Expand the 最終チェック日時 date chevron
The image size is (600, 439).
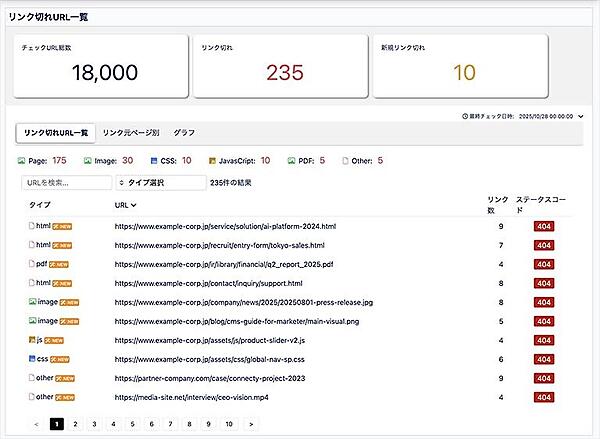coord(580,116)
